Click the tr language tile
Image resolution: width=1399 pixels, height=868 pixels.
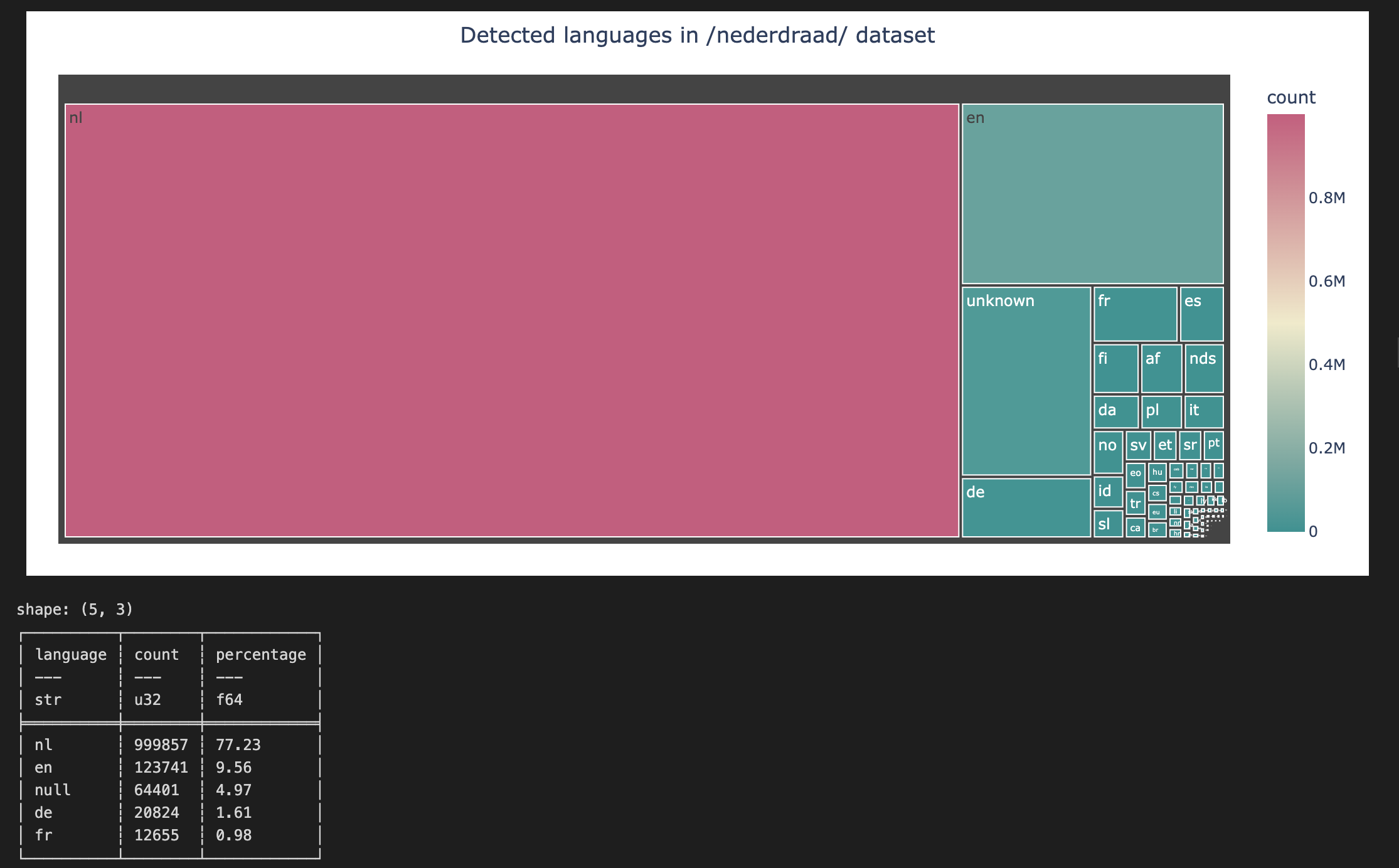pyautogui.click(x=1135, y=503)
